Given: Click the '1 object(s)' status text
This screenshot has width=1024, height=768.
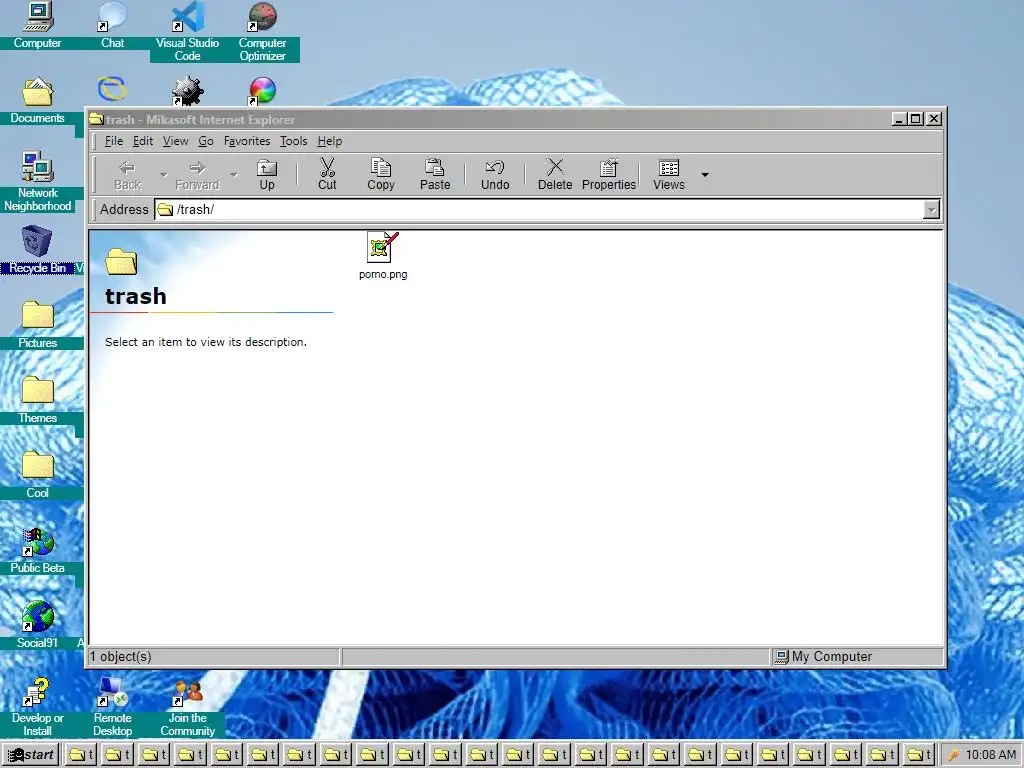Looking at the screenshot, I should pyautogui.click(x=121, y=657).
